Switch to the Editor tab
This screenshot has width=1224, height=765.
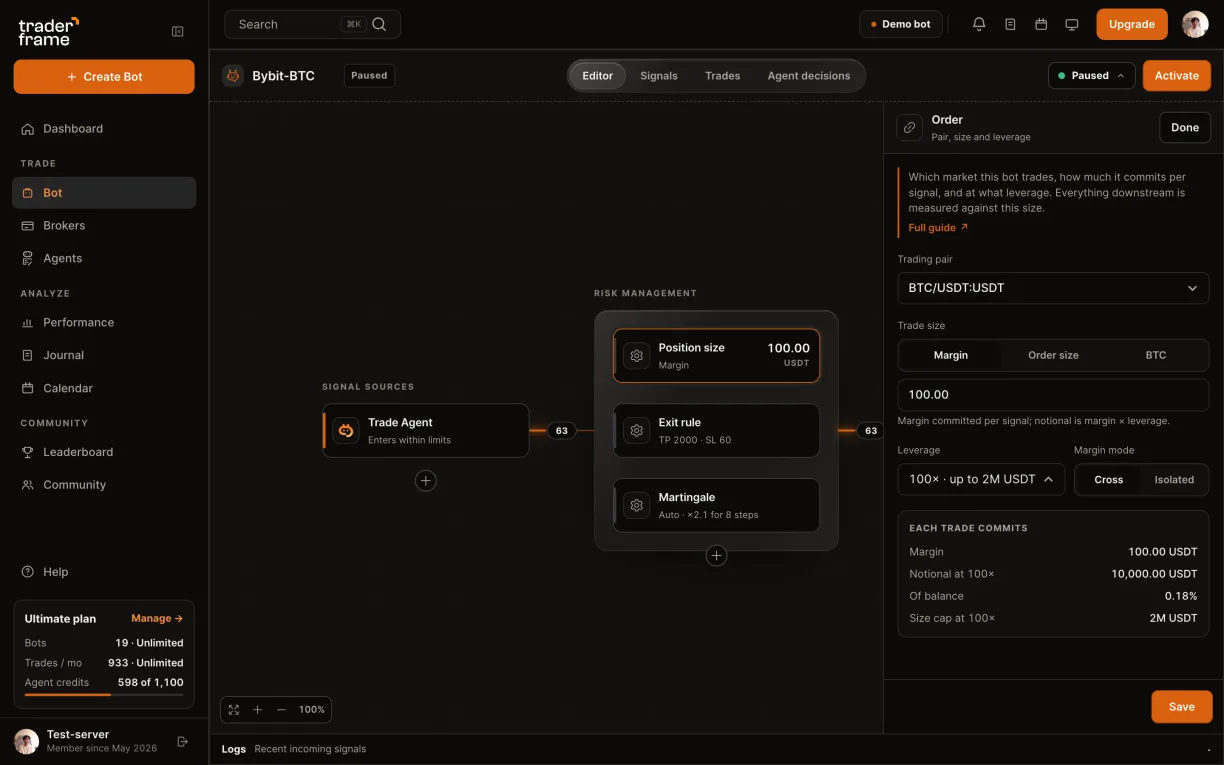pyautogui.click(x=598, y=76)
